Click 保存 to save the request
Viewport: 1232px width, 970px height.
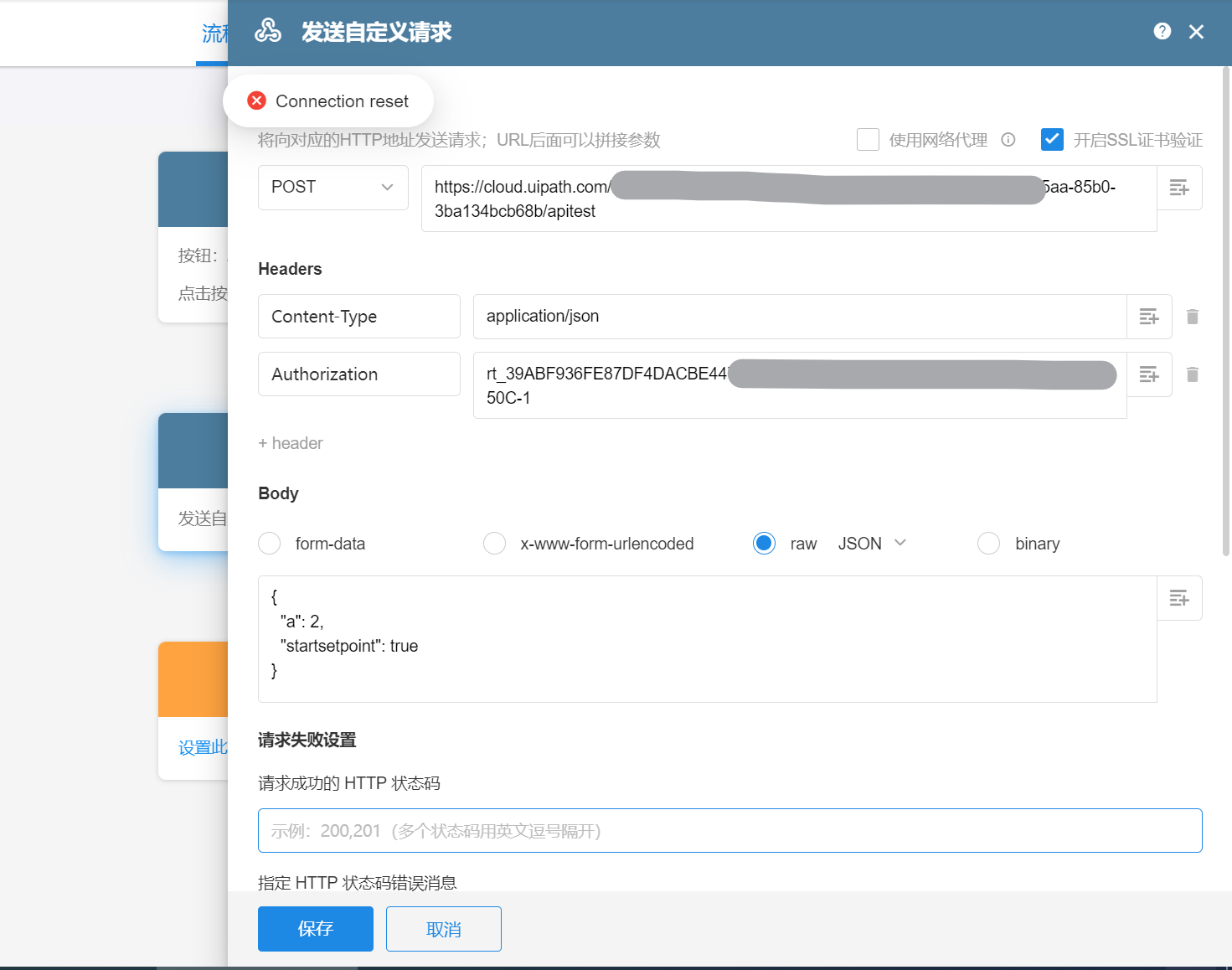[315, 929]
